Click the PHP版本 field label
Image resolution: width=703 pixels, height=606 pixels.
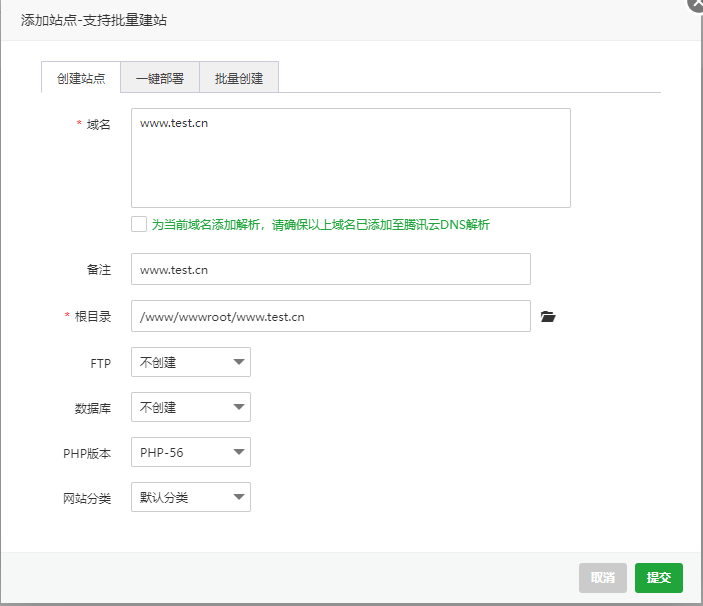click(87, 454)
